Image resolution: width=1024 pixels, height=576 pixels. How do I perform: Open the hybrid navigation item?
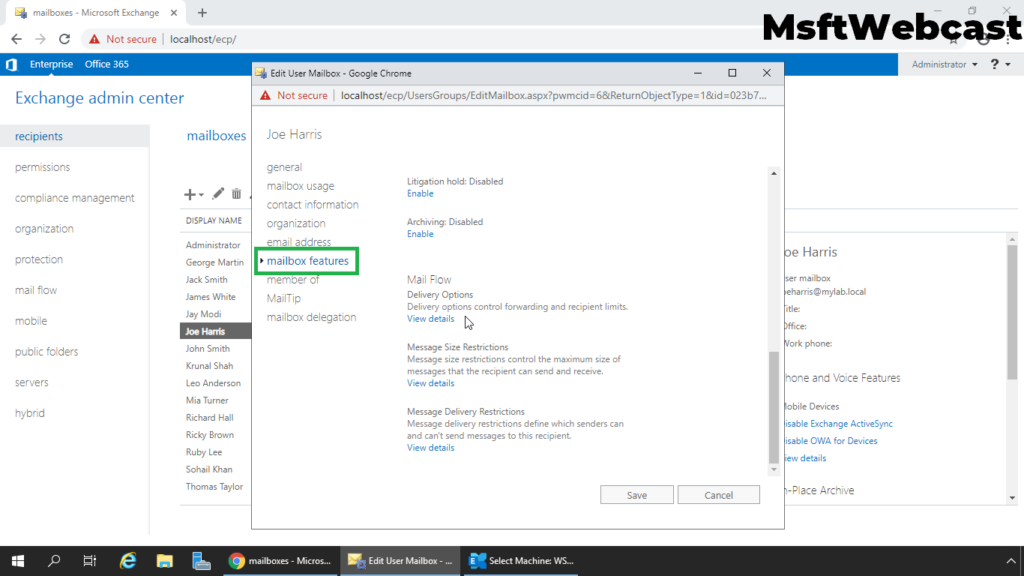pyautogui.click(x=29, y=413)
